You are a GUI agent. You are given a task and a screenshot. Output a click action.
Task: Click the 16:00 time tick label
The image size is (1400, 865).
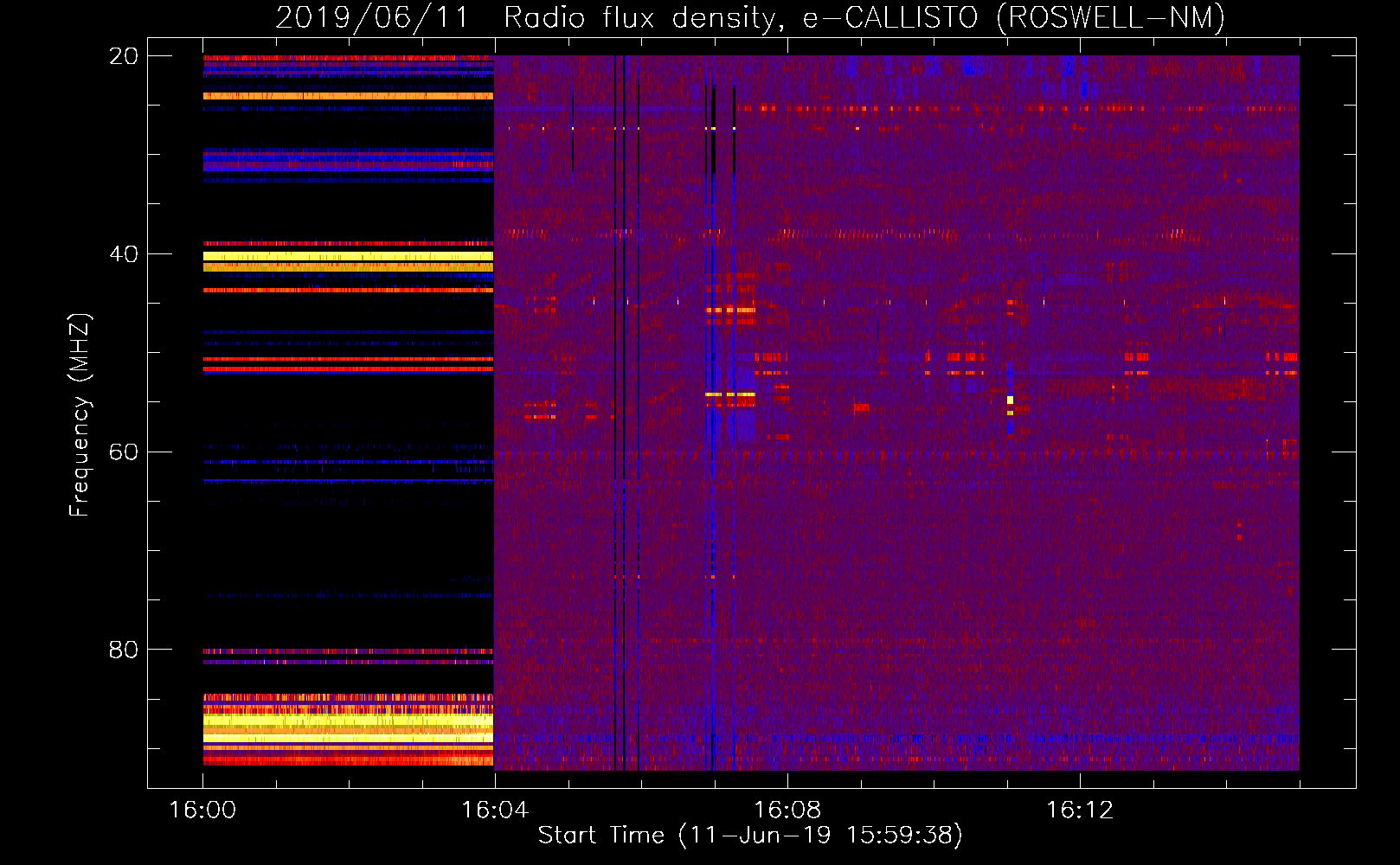coord(202,810)
